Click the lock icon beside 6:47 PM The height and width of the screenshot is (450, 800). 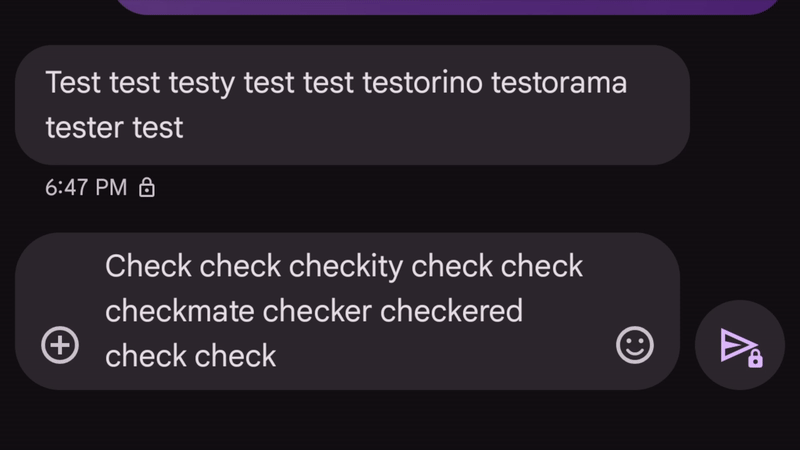tap(147, 187)
